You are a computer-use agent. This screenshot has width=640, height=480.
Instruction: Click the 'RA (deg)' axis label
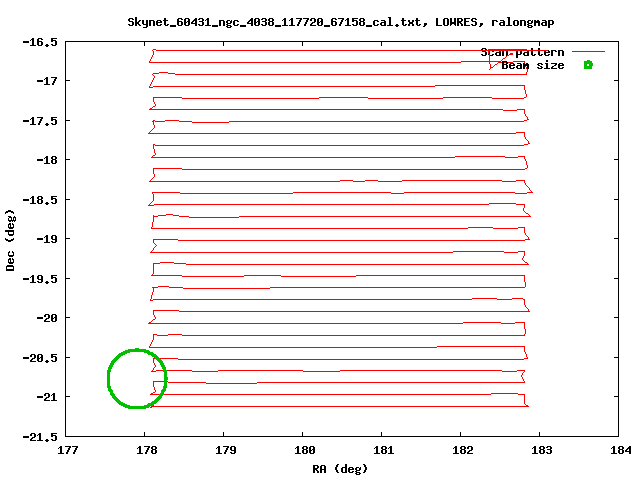[x=340, y=469]
